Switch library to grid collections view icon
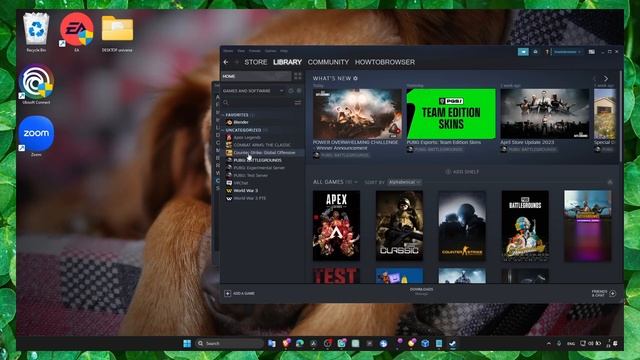The image size is (640, 360). pyautogui.click(x=298, y=76)
